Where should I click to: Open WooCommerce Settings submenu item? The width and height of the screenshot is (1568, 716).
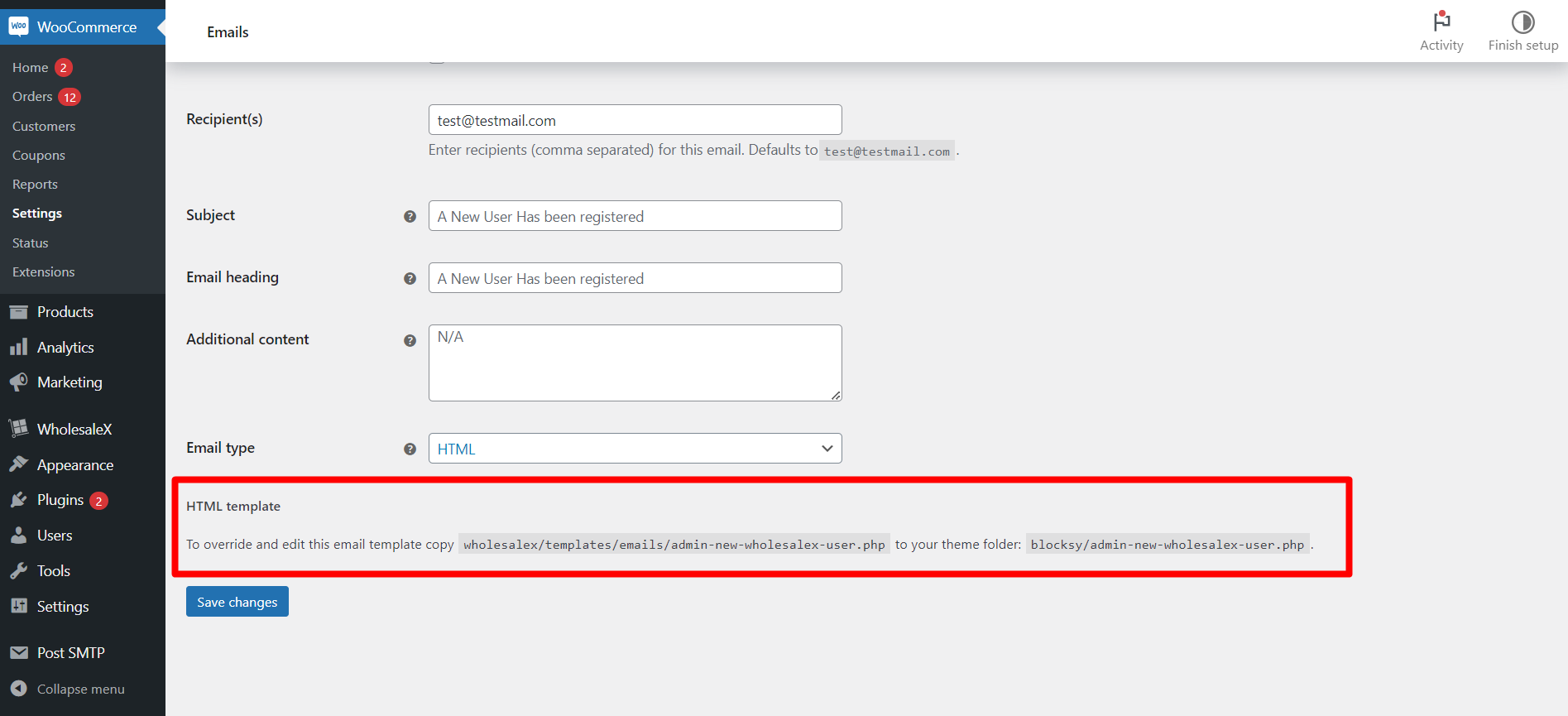[37, 213]
